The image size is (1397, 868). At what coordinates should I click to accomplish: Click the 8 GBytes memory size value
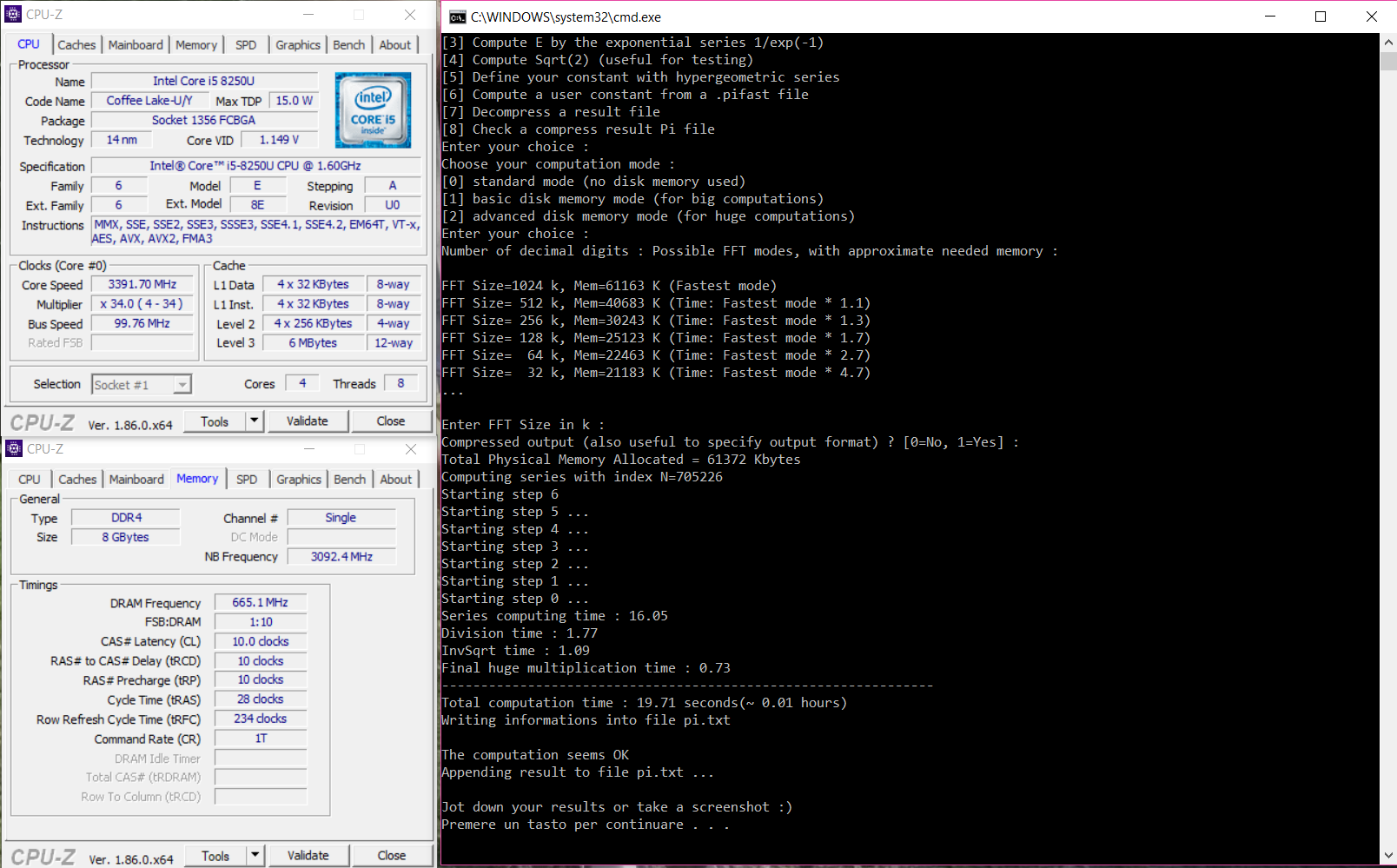tap(126, 537)
